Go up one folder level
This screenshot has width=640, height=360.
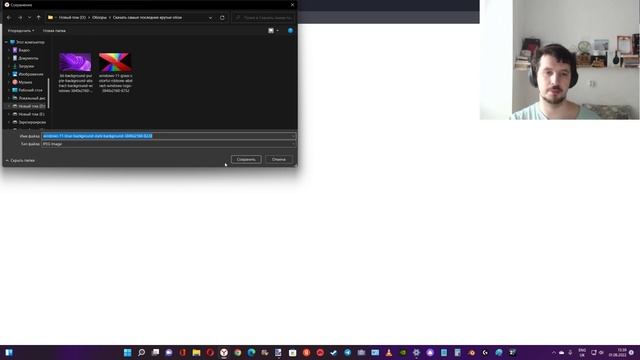pos(38,18)
